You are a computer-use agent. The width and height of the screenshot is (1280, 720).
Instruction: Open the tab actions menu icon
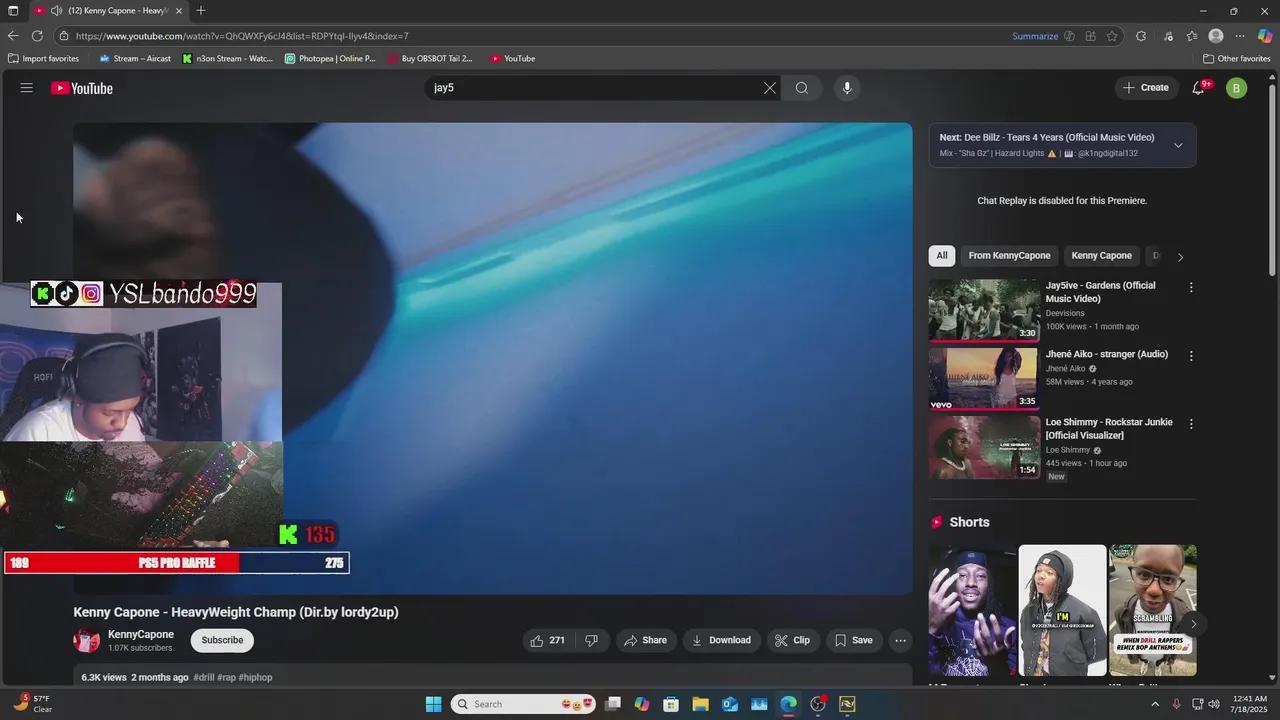click(x=13, y=11)
